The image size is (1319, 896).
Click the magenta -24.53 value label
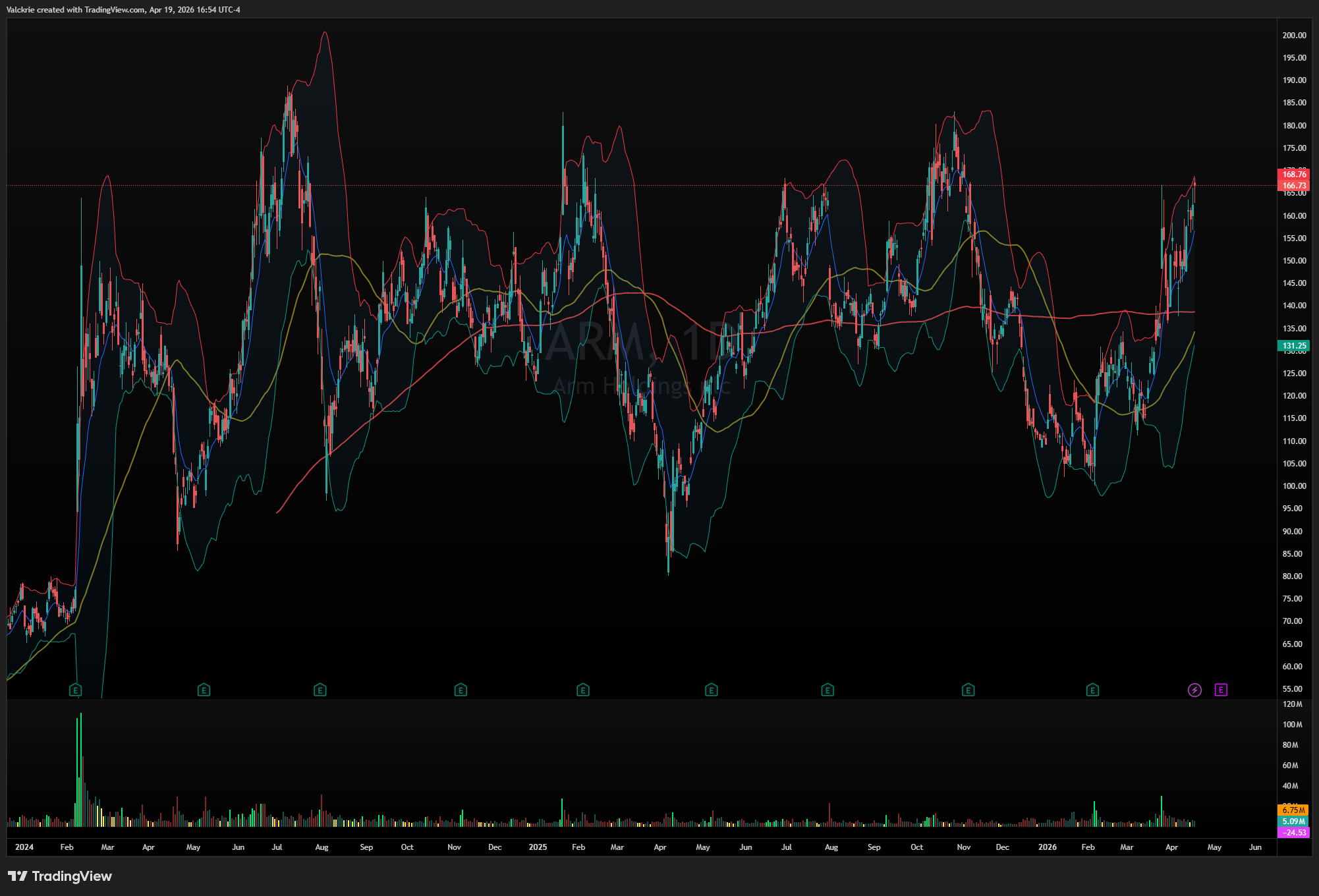[x=1293, y=833]
